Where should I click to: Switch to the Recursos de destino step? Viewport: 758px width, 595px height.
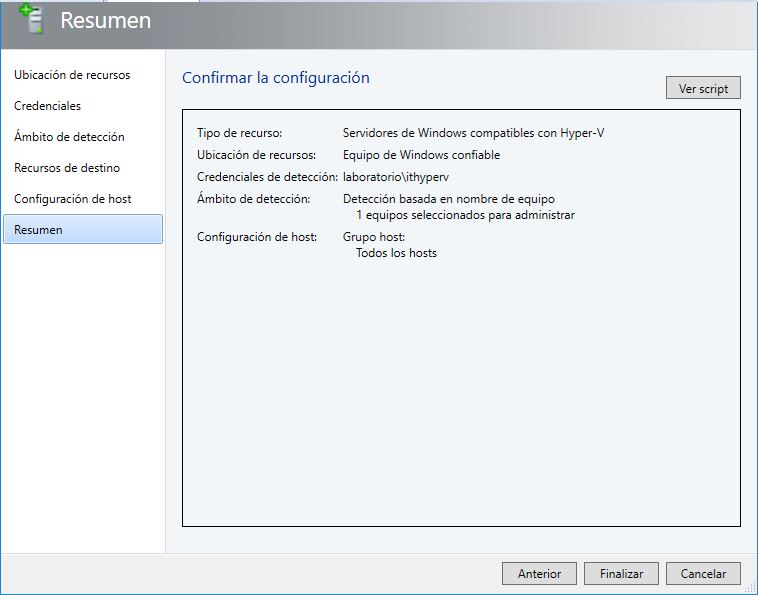[67, 168]
